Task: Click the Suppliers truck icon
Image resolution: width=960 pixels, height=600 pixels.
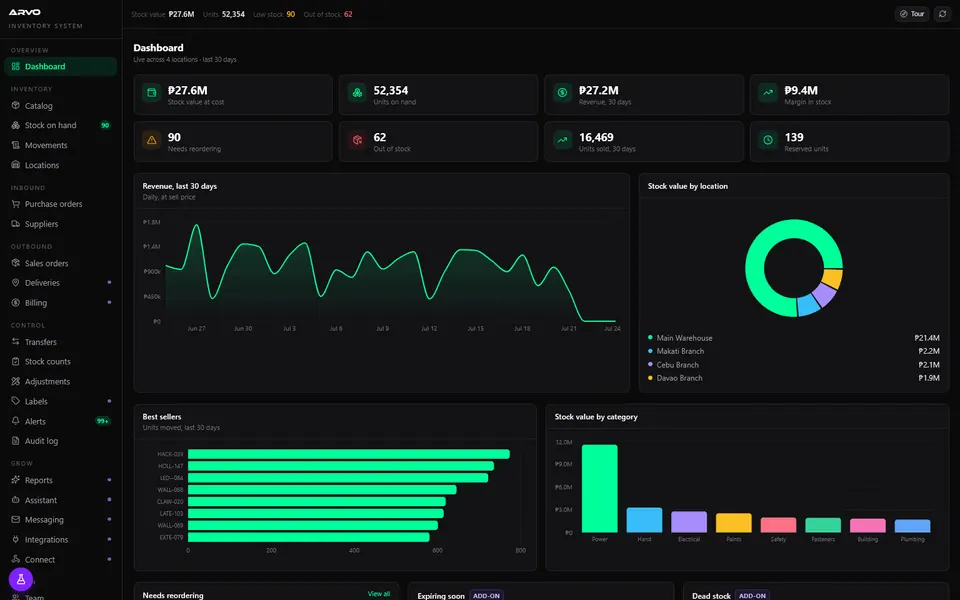Action: pos(16,224)
